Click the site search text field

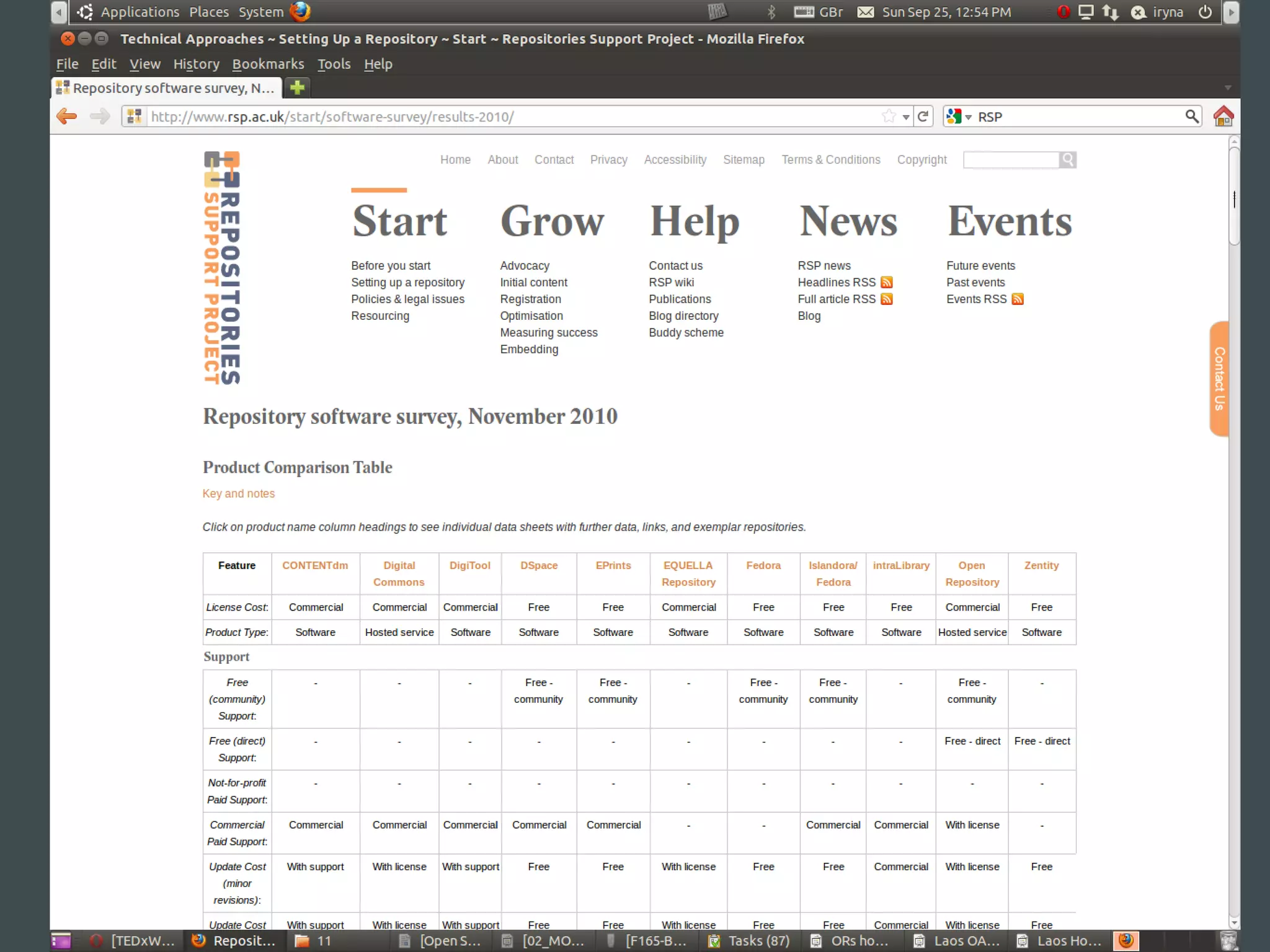point(1011,160)
